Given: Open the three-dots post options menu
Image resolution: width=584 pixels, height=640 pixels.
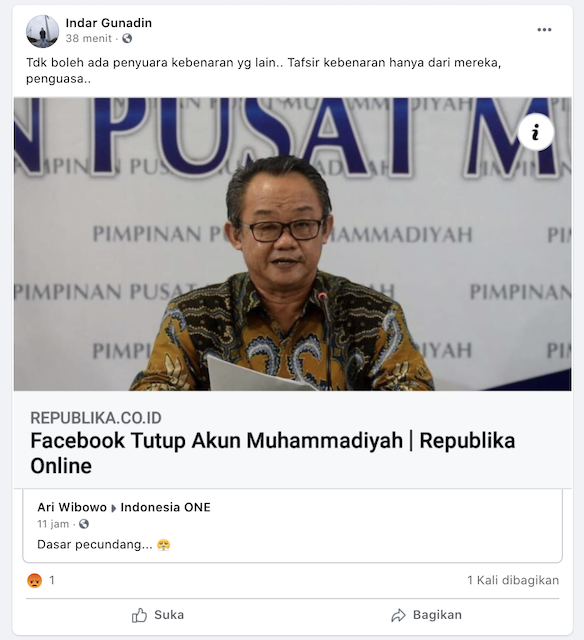Looking at the screenshot, I should click(x=544, y=30).
